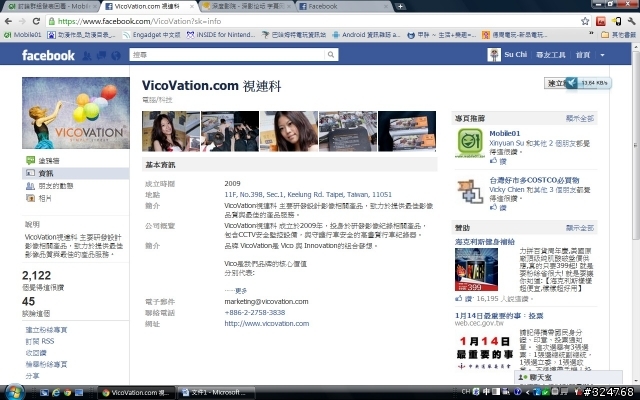Select the Info item in left sidebar

click(75, 173)
